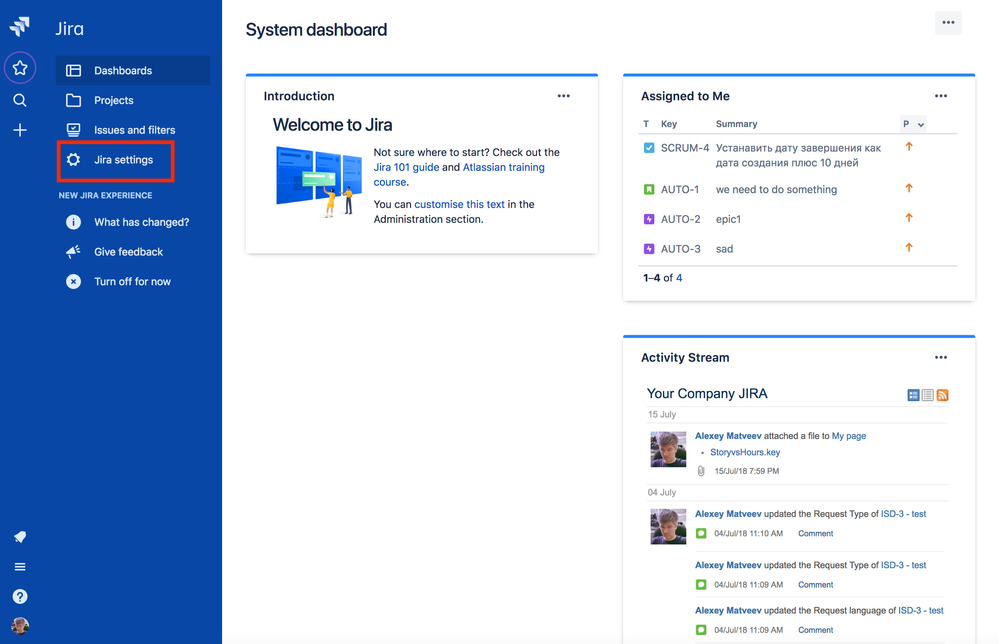The image size is (999, 644).
Task: Open the help question mark icon
Action: [x=20, y=596]
